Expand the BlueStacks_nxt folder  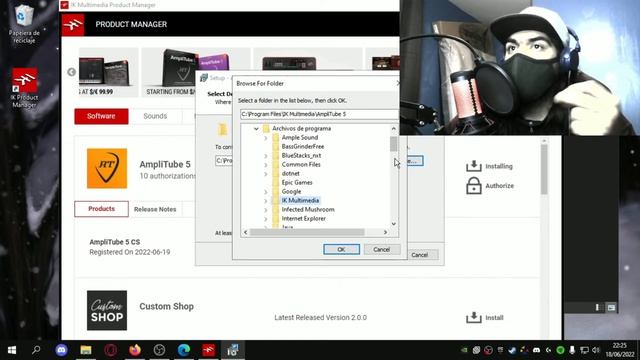265,156
